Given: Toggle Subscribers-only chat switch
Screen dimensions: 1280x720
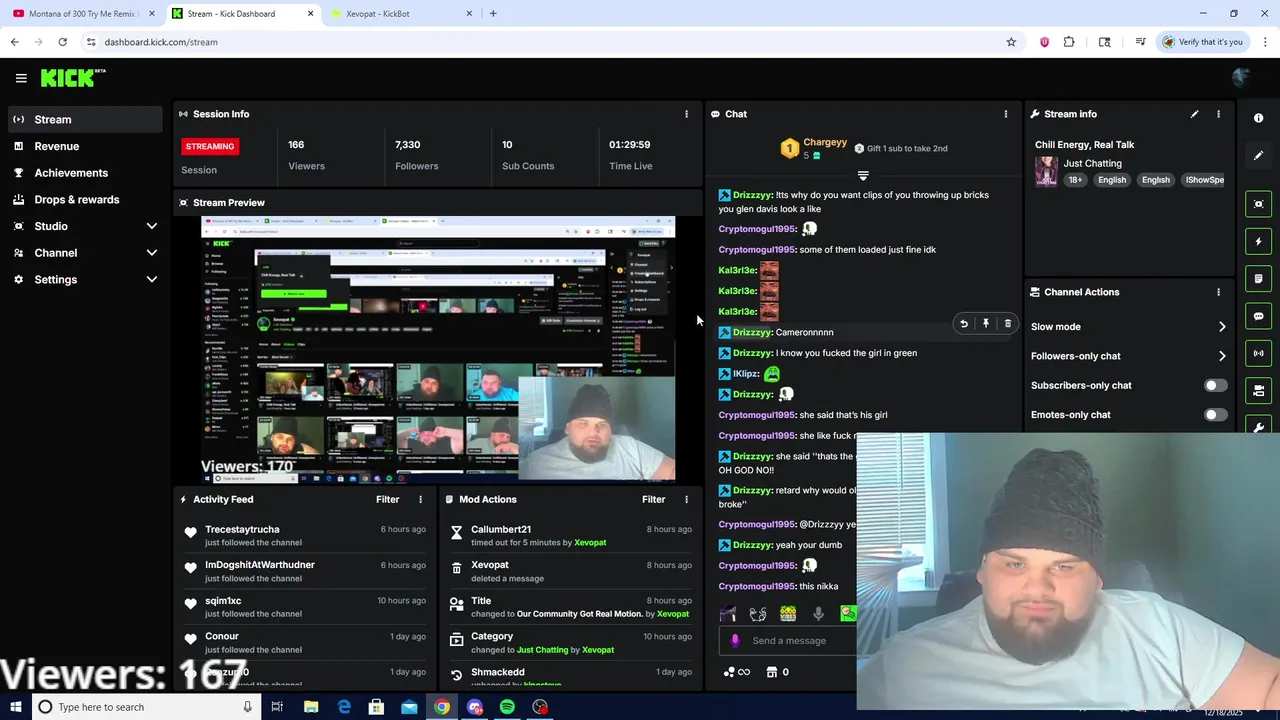Looking at the screenshot, I should tap(1215, 385).
